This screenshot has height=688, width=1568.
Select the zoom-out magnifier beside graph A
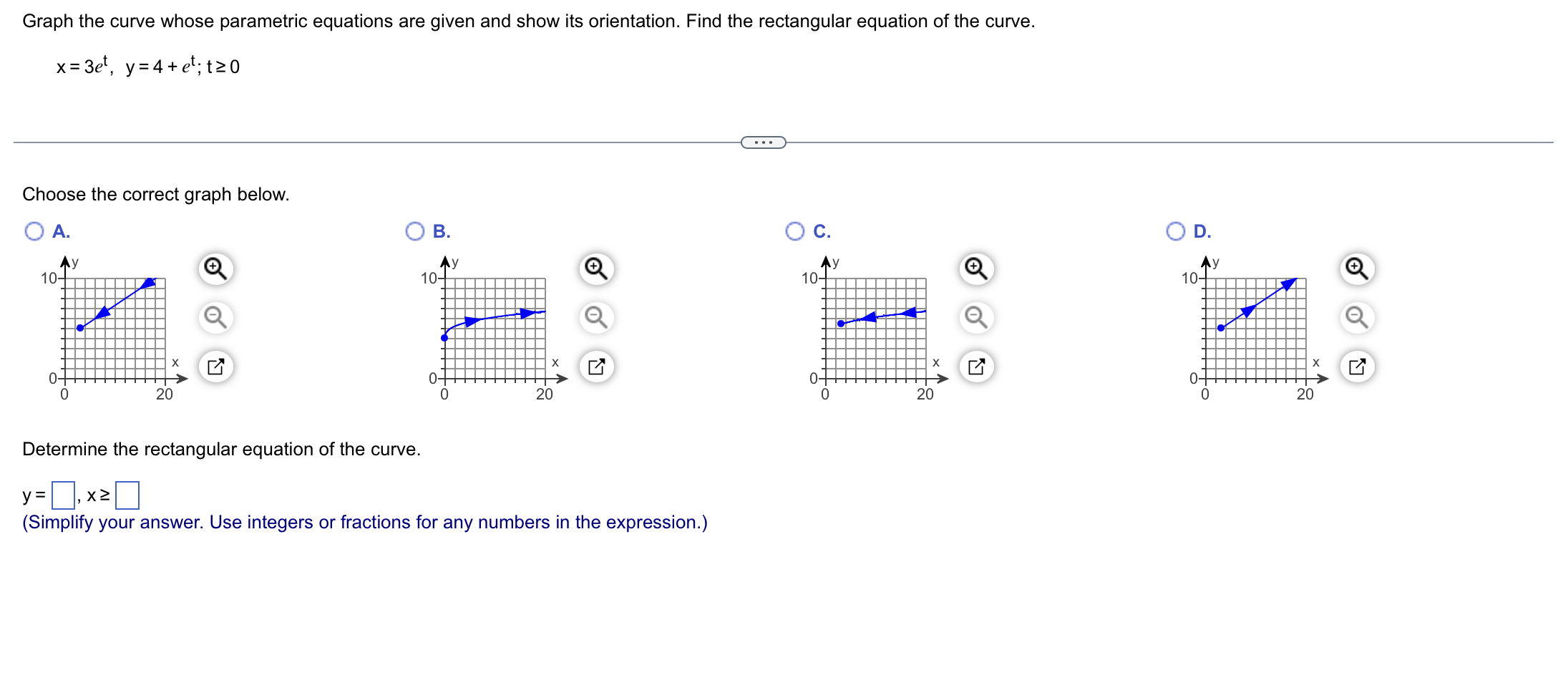[215, 317]
